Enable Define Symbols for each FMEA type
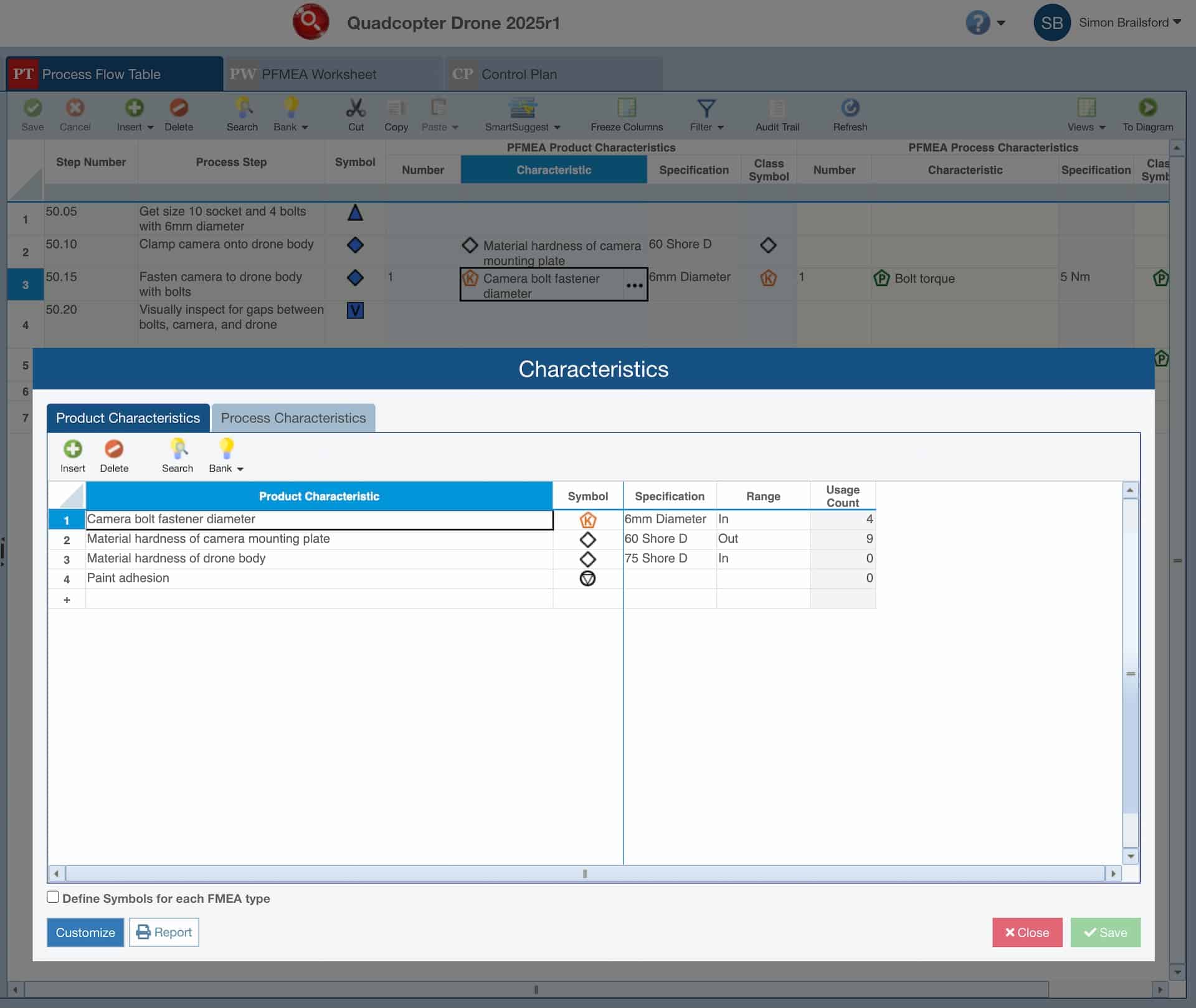 (x=53, y=896)
